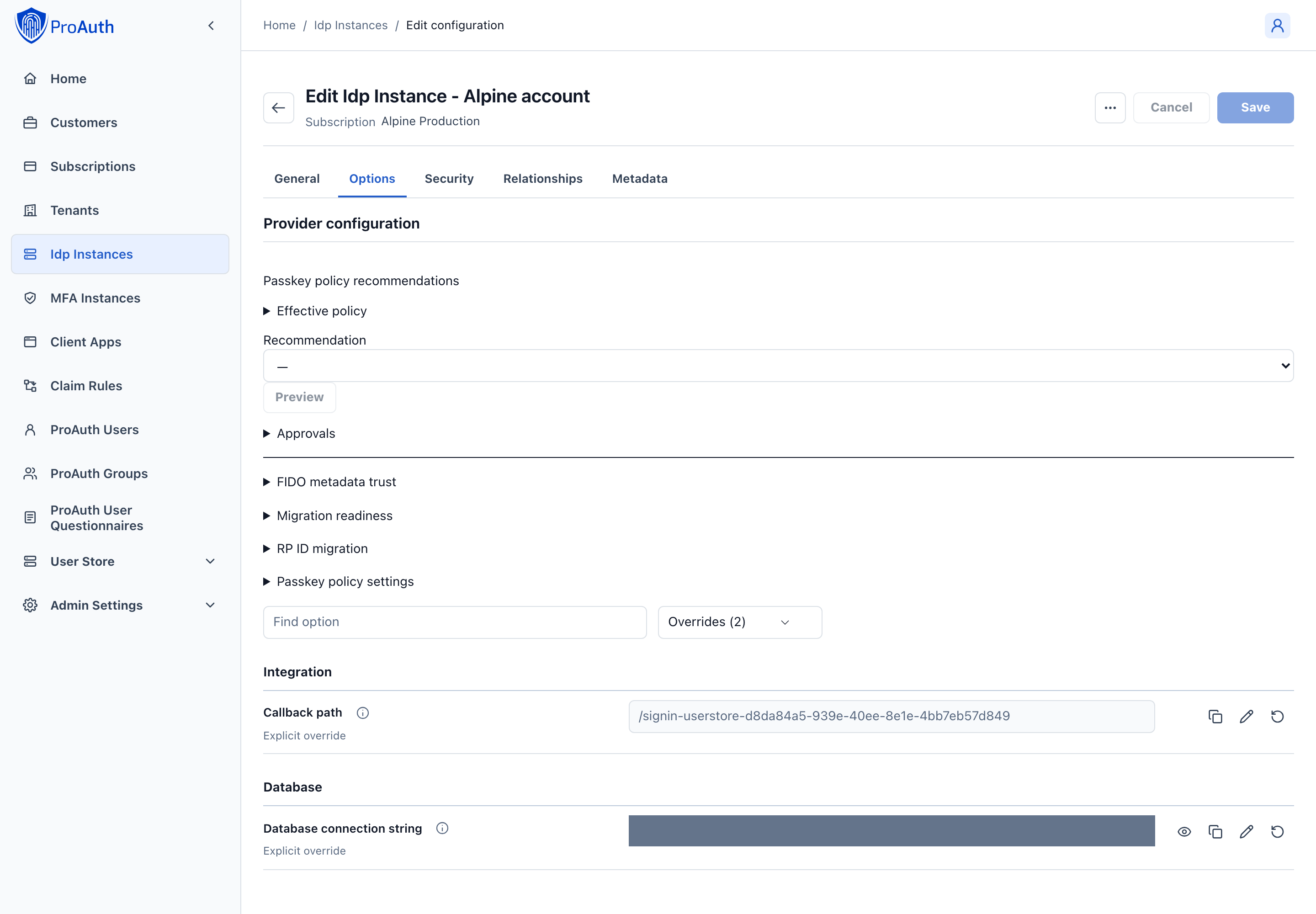This screenshot has height=914, width=1316.
Task: Open Claim Rules in the sidebar
Action: (120, 386)
